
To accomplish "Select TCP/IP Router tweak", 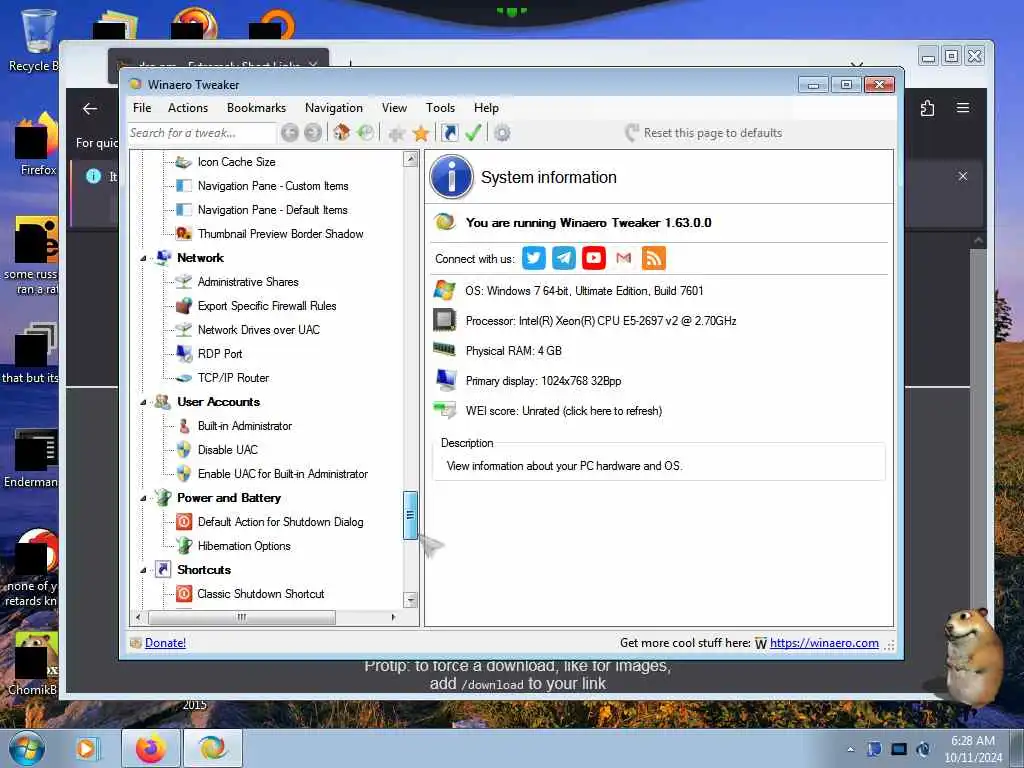I will pyautogui.click(x=233, y=378).
